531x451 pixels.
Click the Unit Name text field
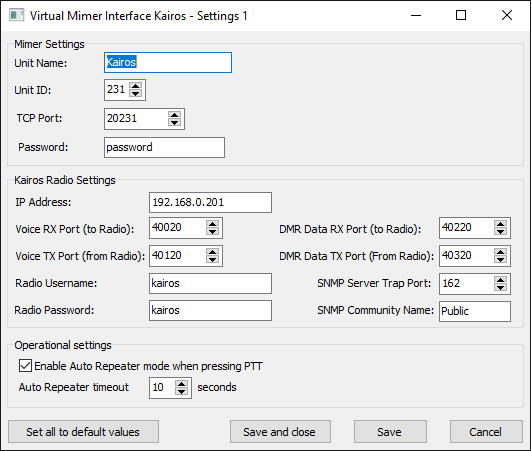168,62
